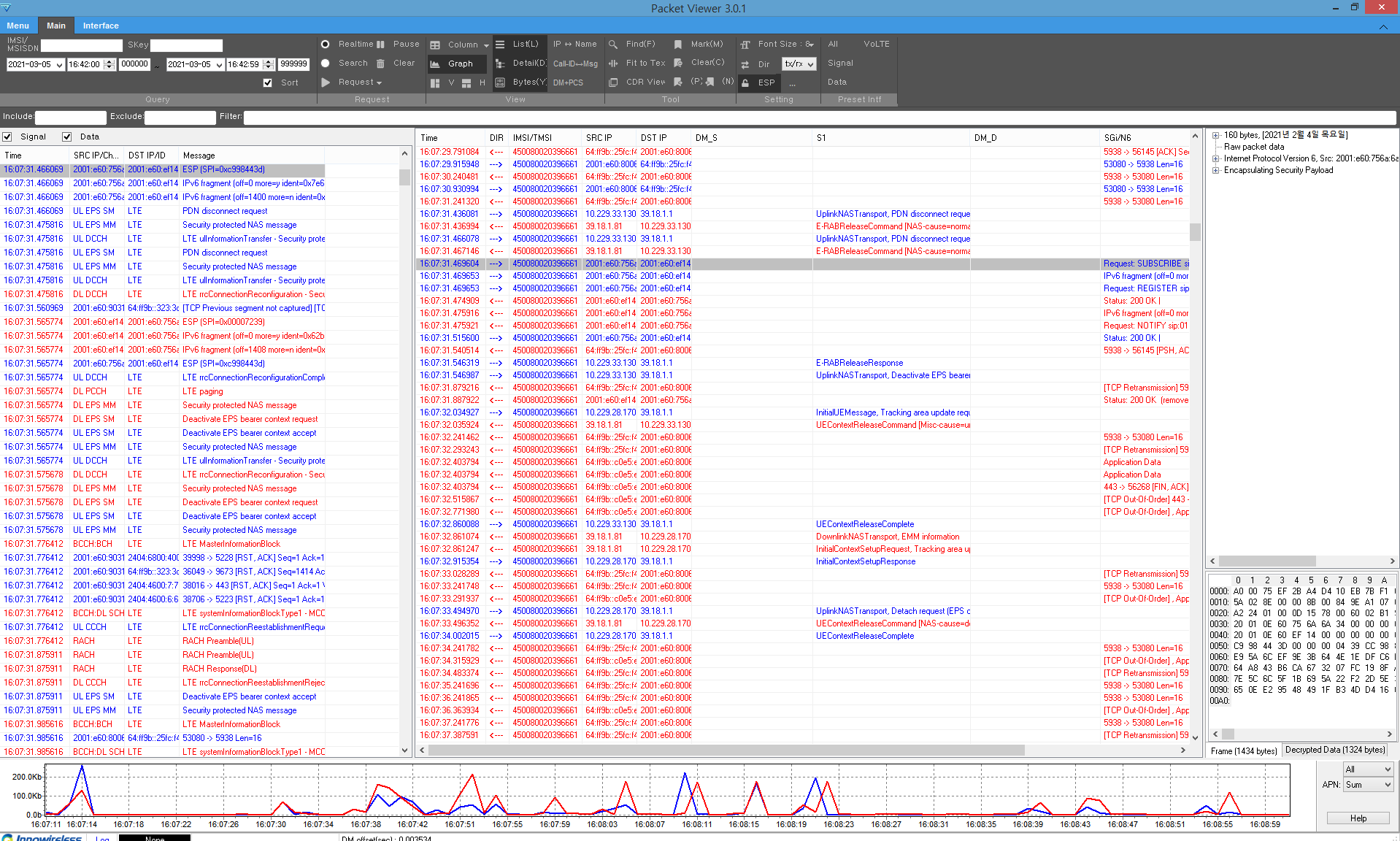Click the Detail(D) tree icon
This screenshot has height=841, width=1400.
pyautogui.click(x=500, y=64)
